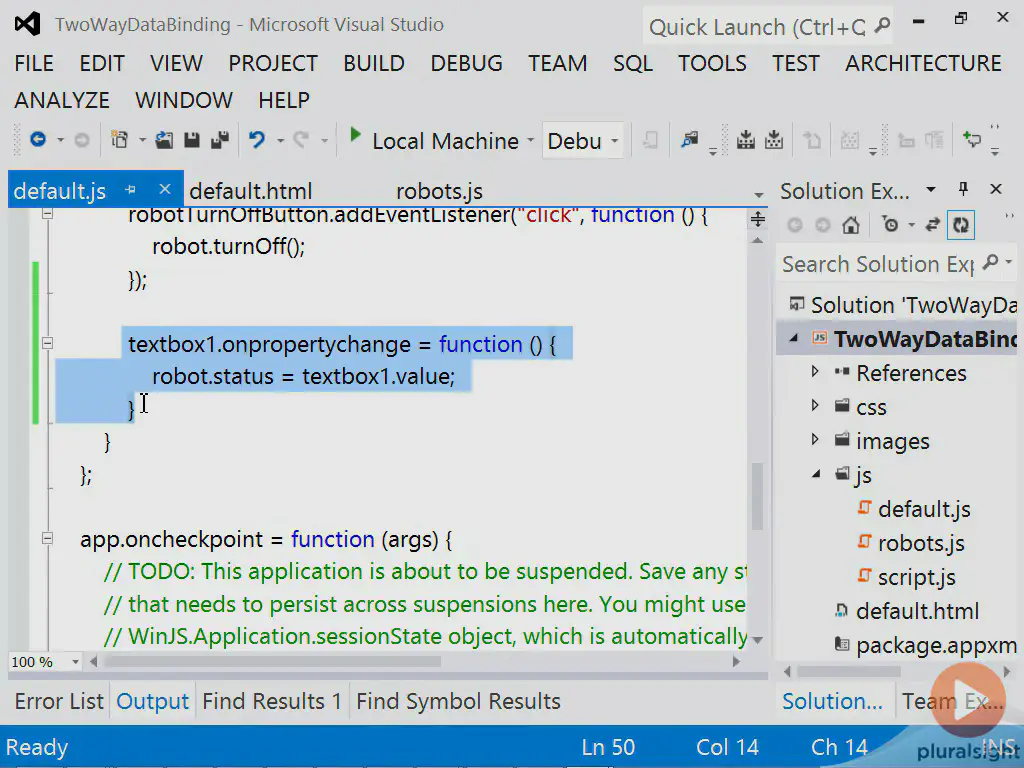The width and height of the screenshot is (1024, 768).
Task: Click the JS file icon beside robots.js
Action: pyautogui.click(x=865, y=541)
